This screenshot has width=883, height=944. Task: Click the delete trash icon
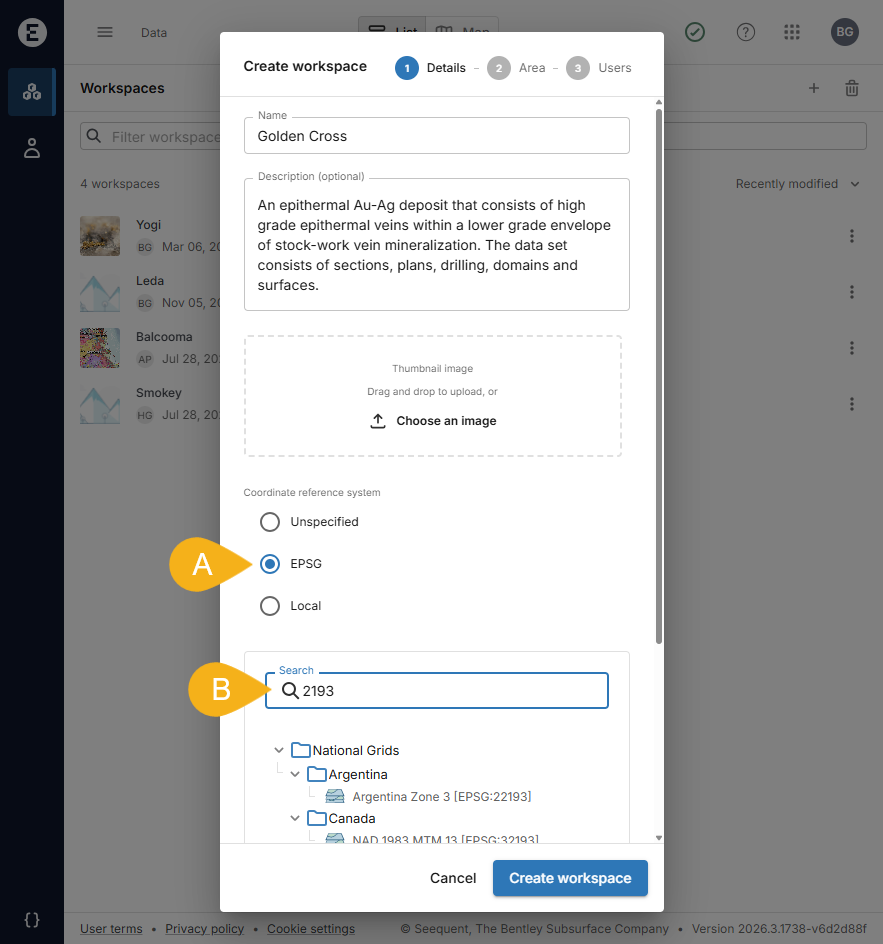click(x=852, y=88)
